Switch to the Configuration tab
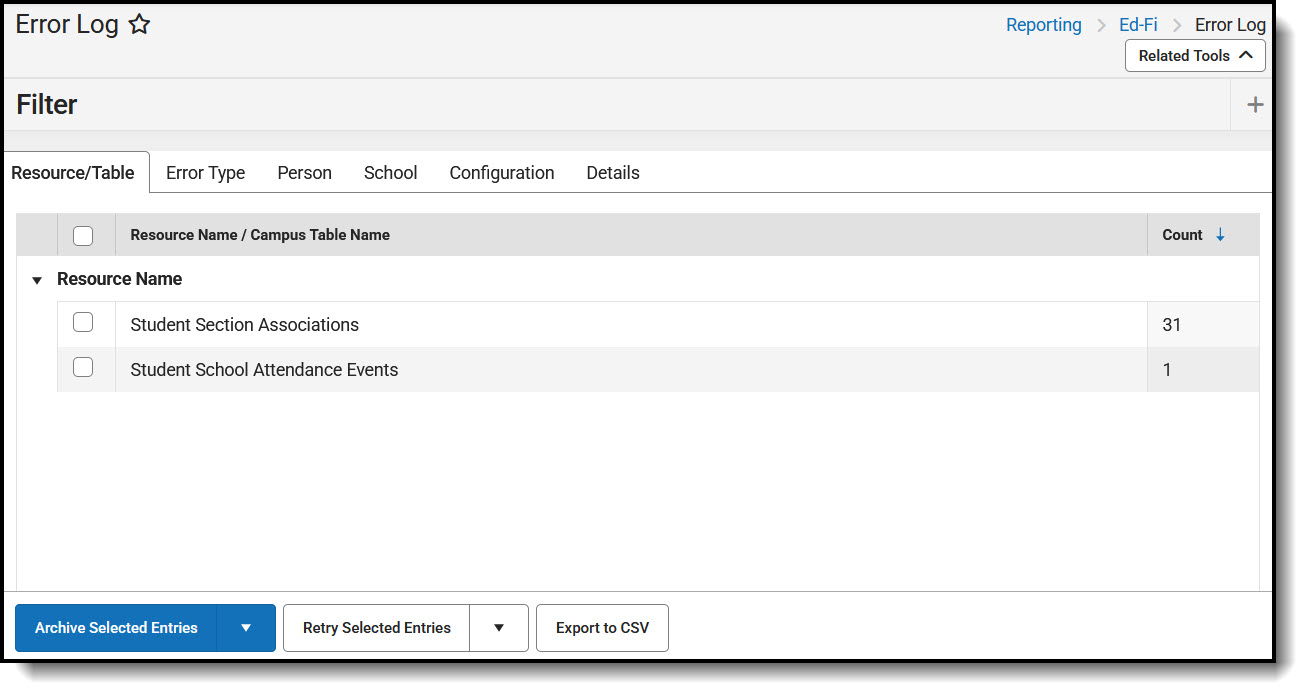 [x=501, y=172]
